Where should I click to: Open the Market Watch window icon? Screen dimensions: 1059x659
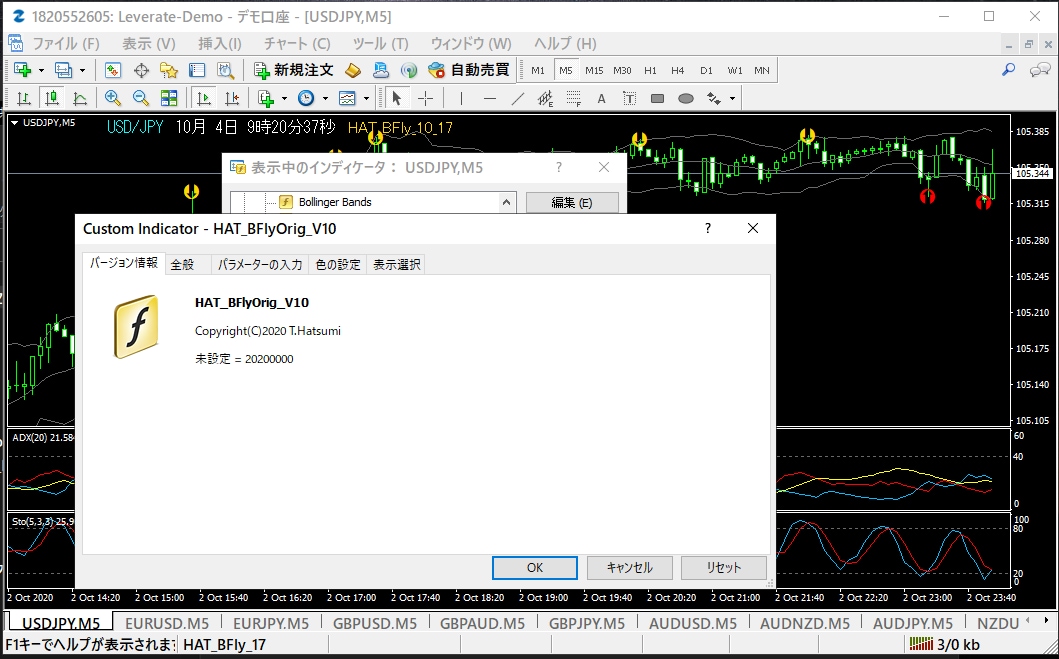tap(113, 70)
